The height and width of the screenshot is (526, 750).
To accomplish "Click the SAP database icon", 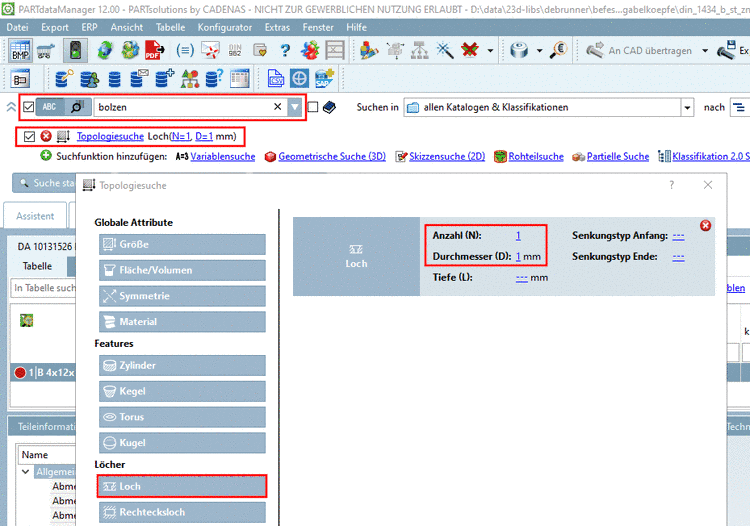I will [324, 78].
